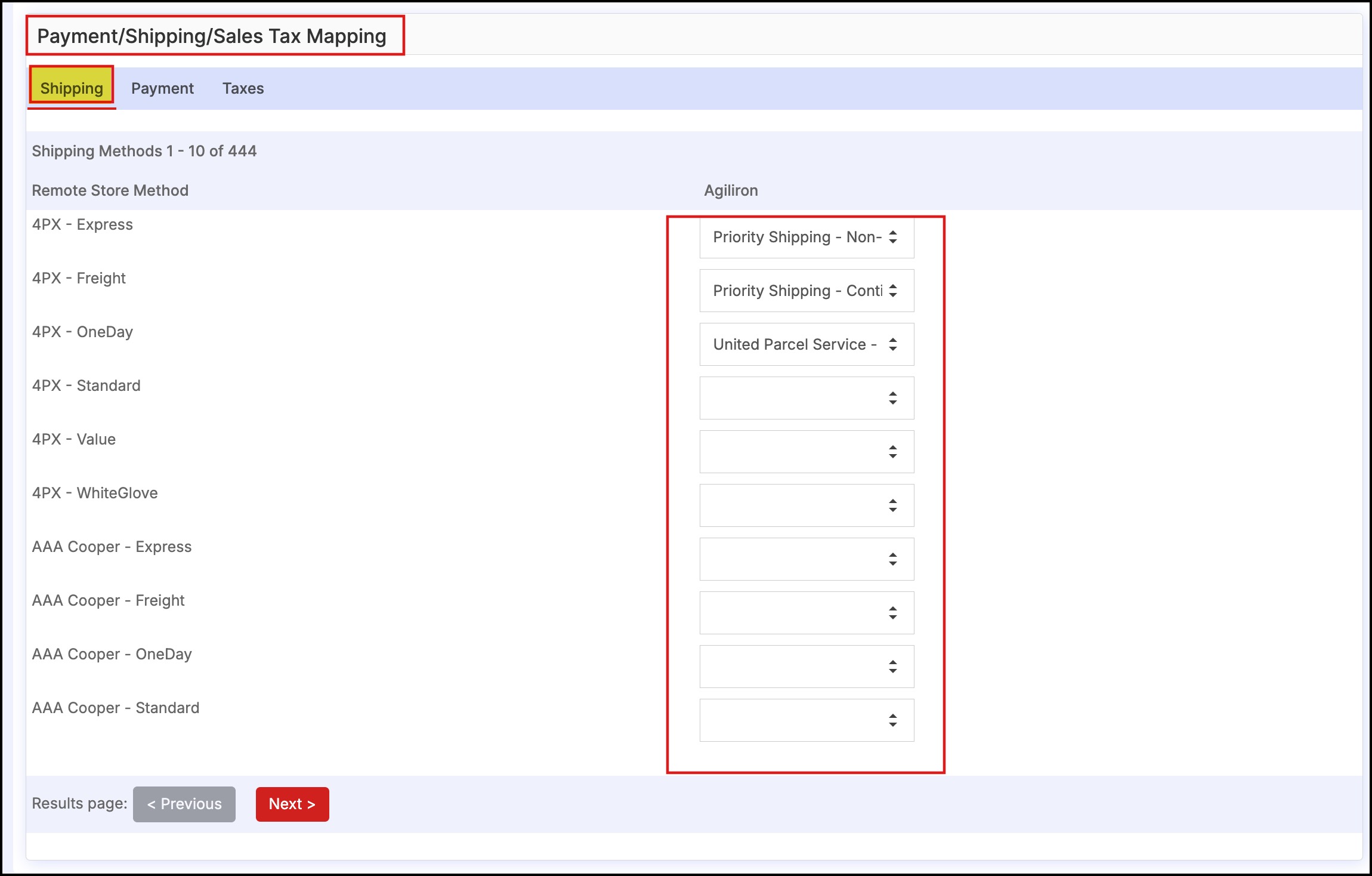Click the < Previous results page button
The image size is (1372, 876).
pos(184,804)
